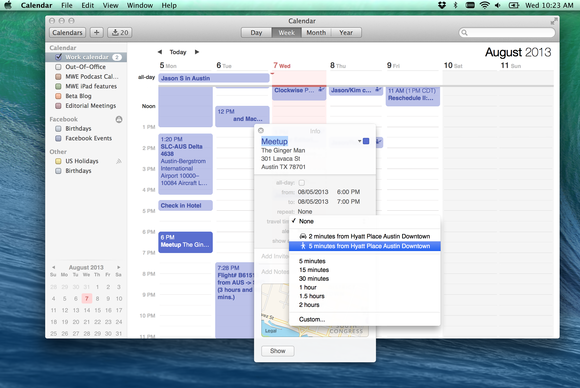Click the Facebook account refresh icon
Viewport: 580px width, 388px height.
coord(119,119)
